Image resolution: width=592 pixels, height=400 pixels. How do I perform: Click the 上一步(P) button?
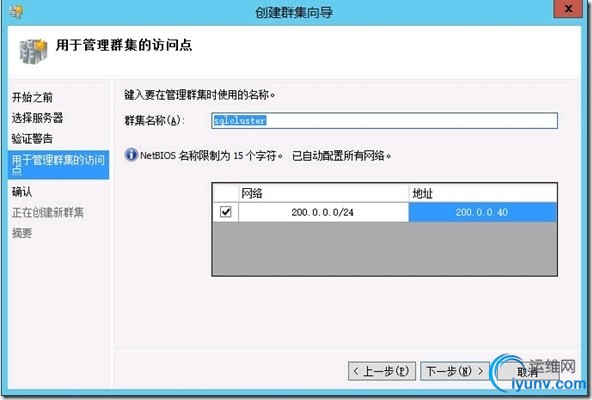pos(382,371)
